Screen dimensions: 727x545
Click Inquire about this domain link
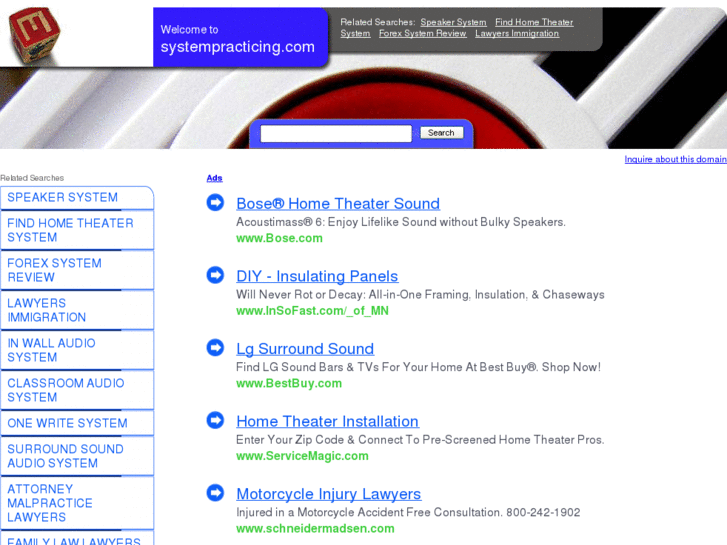click(x=676, y=159)
